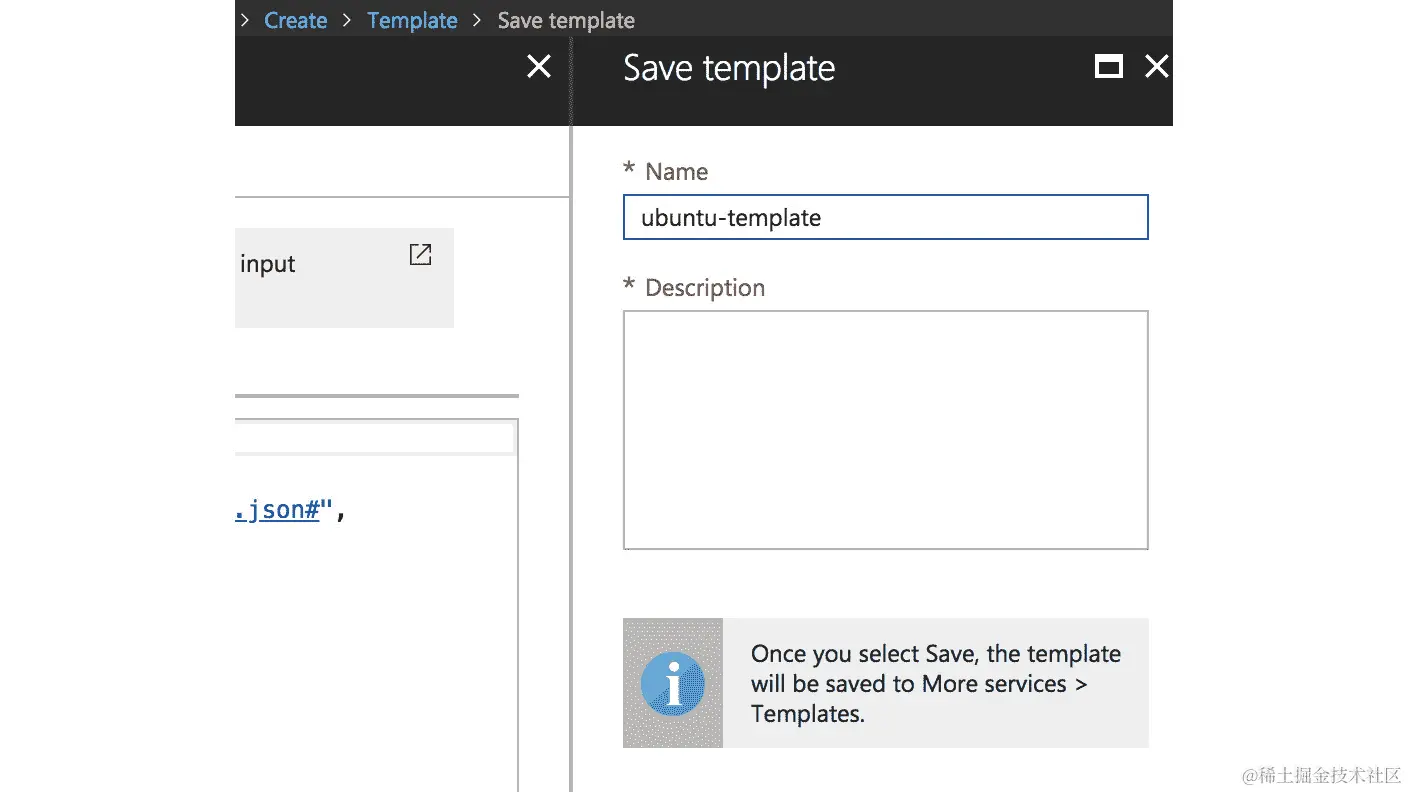Screen dimensions: 1408x792
Task: Click the blue information icon
Action: (x=673, y=684)
